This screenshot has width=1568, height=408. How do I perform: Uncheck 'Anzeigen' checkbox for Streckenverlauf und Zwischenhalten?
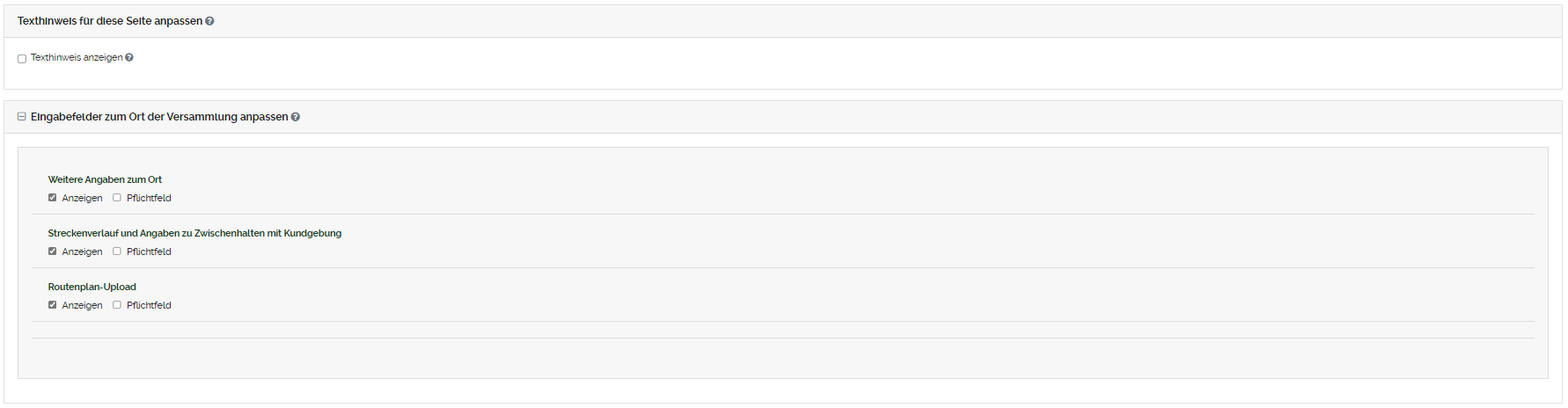53,251
